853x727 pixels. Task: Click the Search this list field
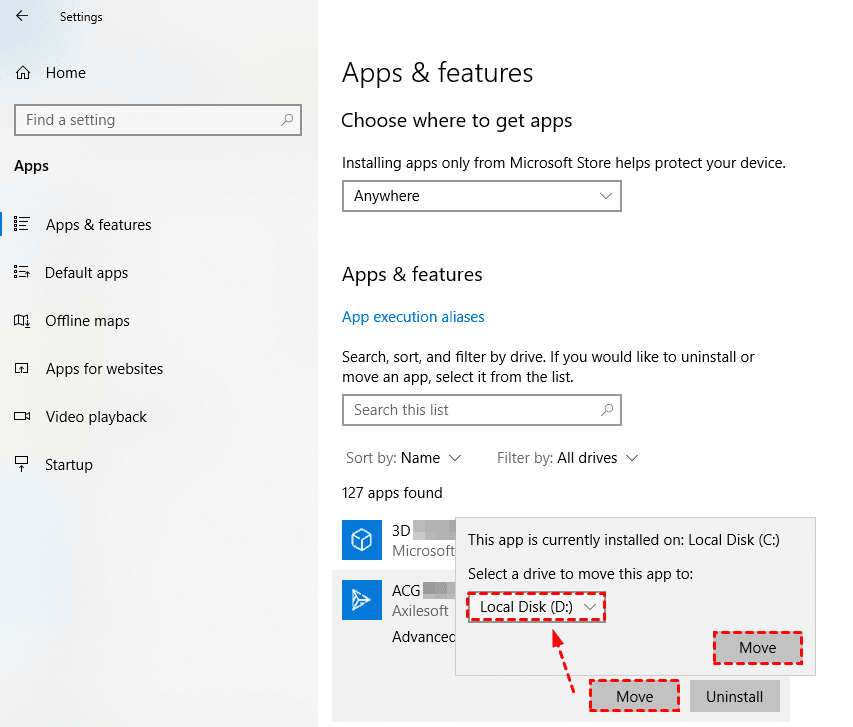point(470,410)
